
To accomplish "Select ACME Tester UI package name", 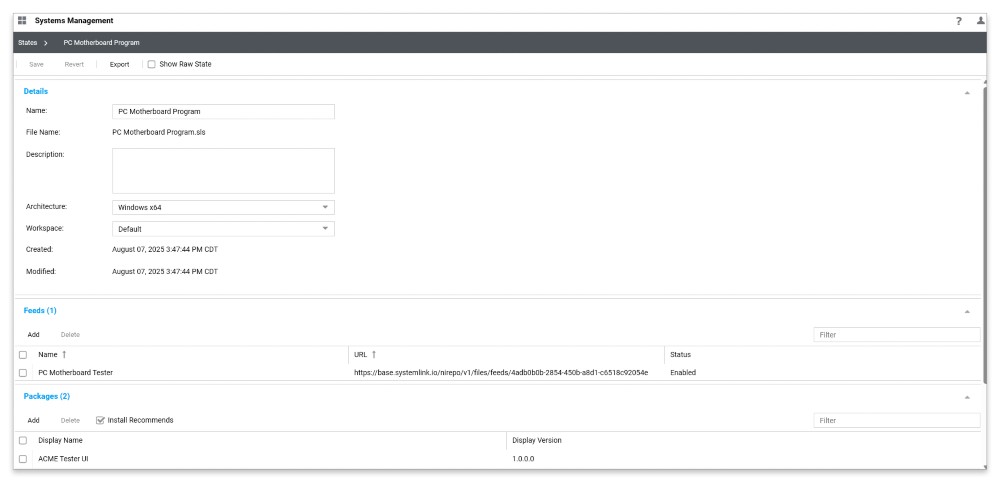I will pyautogui.click(x=63, y=459).
